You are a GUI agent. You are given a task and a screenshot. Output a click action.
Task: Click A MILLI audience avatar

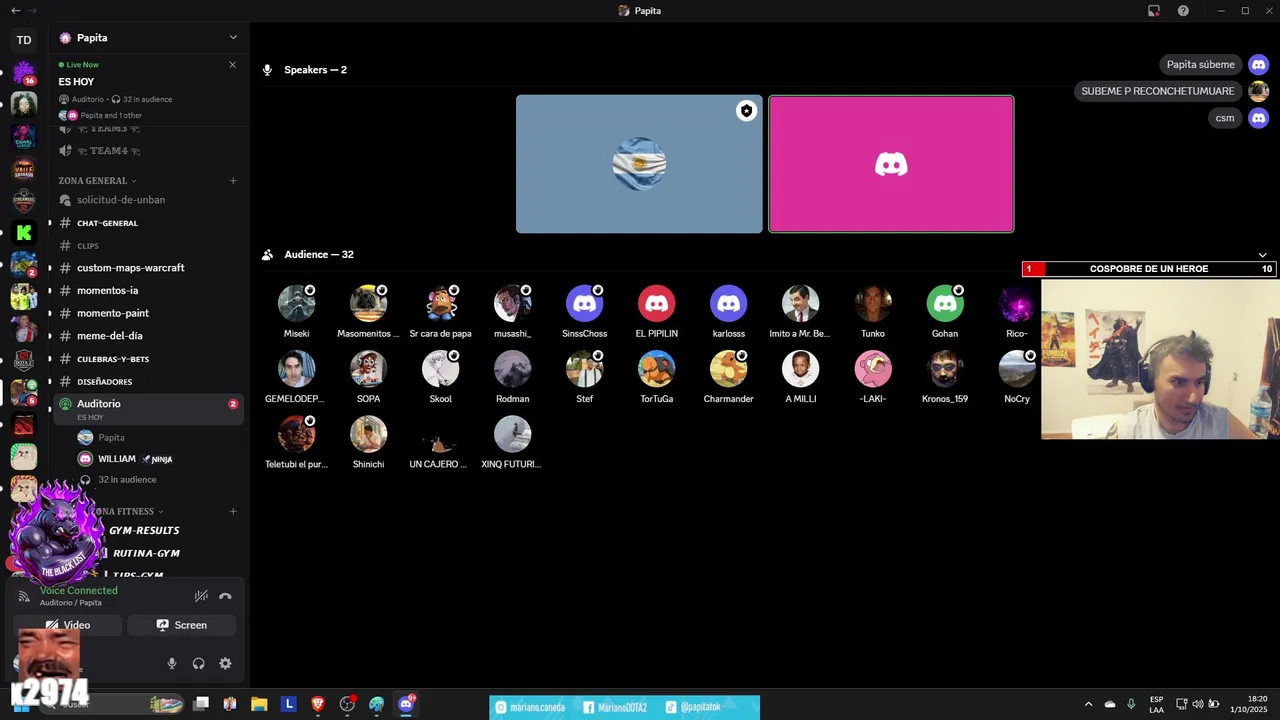click(800, 368)
